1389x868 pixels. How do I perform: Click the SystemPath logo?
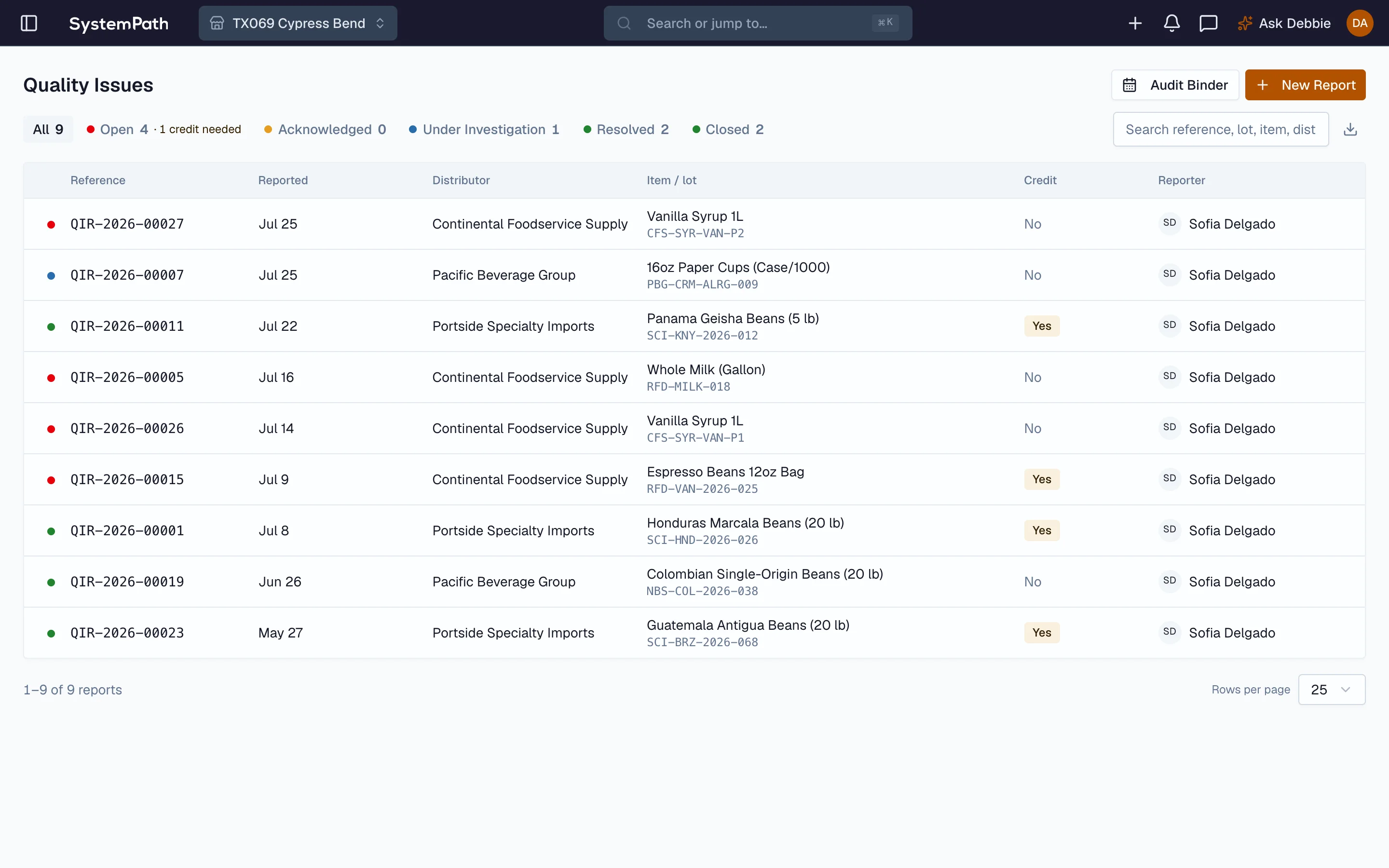[118, 23]
